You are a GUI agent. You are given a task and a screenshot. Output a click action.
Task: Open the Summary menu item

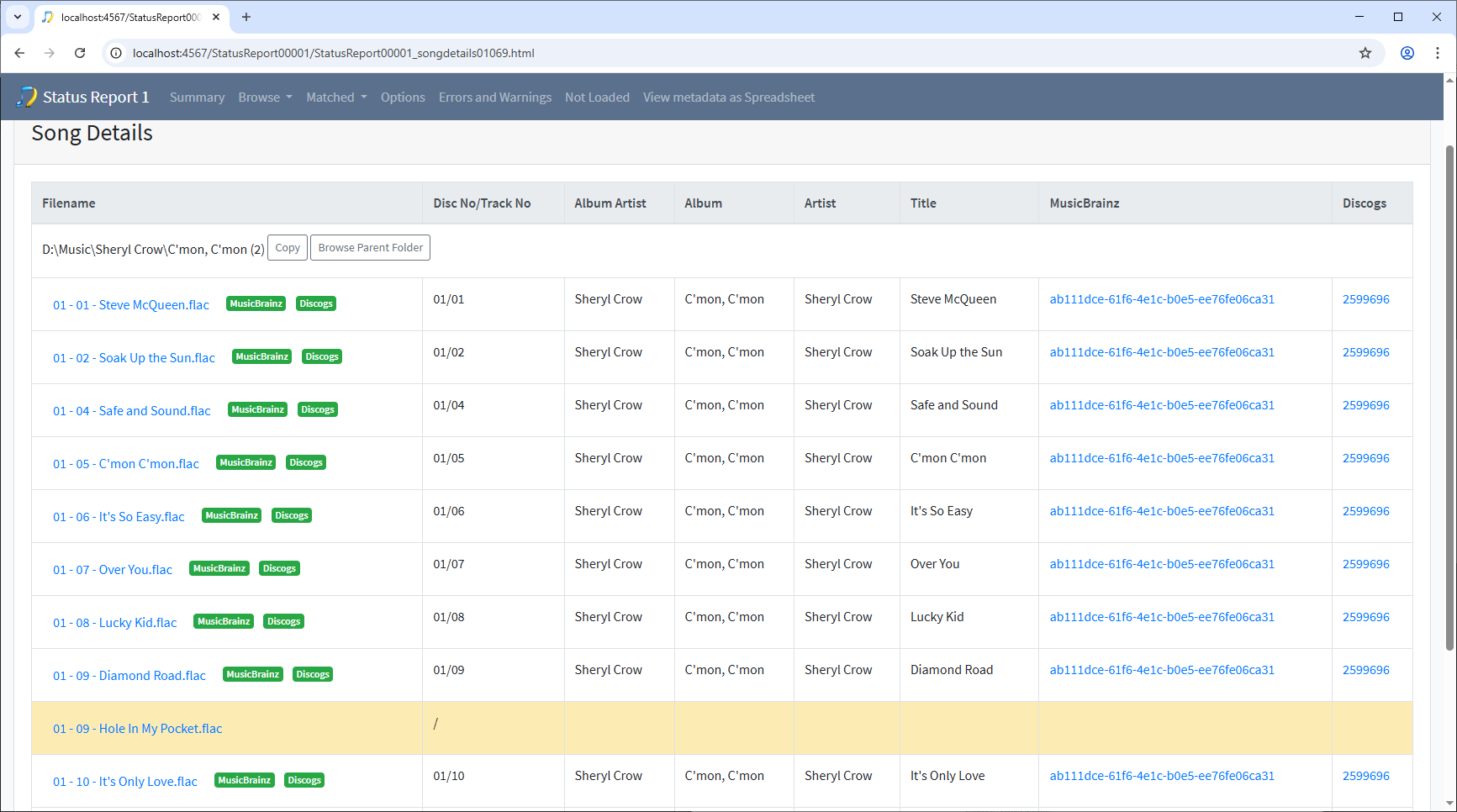pyautogui.click(x=197, y=98)
